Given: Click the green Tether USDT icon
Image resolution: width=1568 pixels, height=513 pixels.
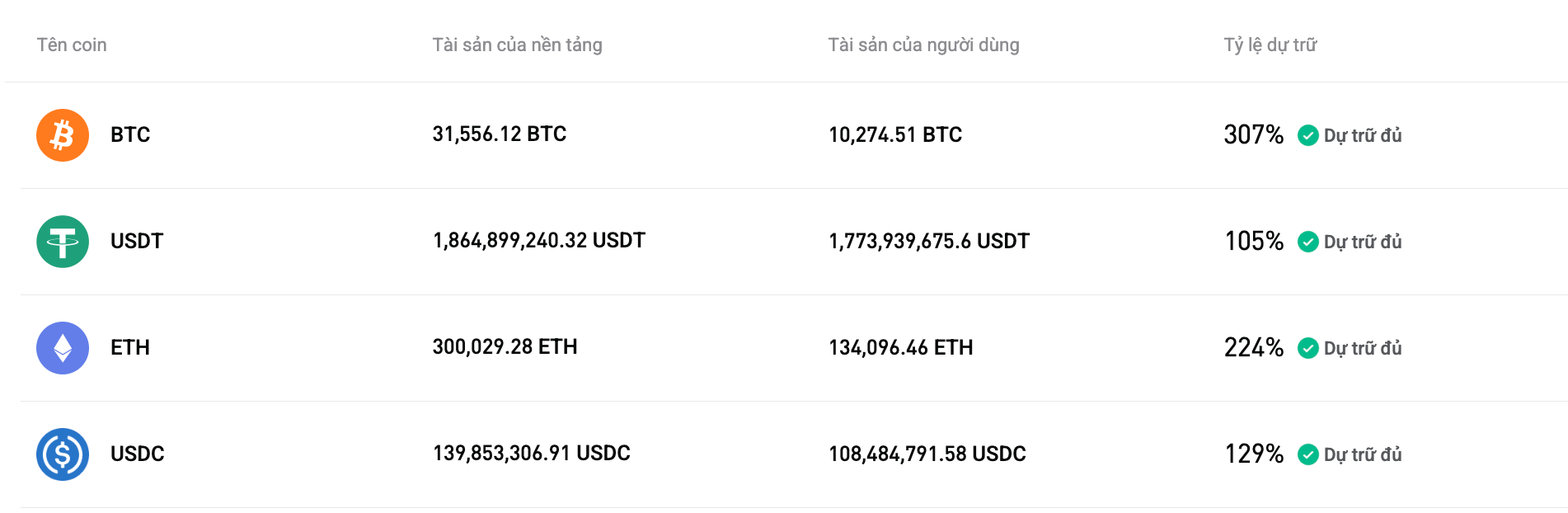Looking at the screenshot, I should (x=63, y=242).
